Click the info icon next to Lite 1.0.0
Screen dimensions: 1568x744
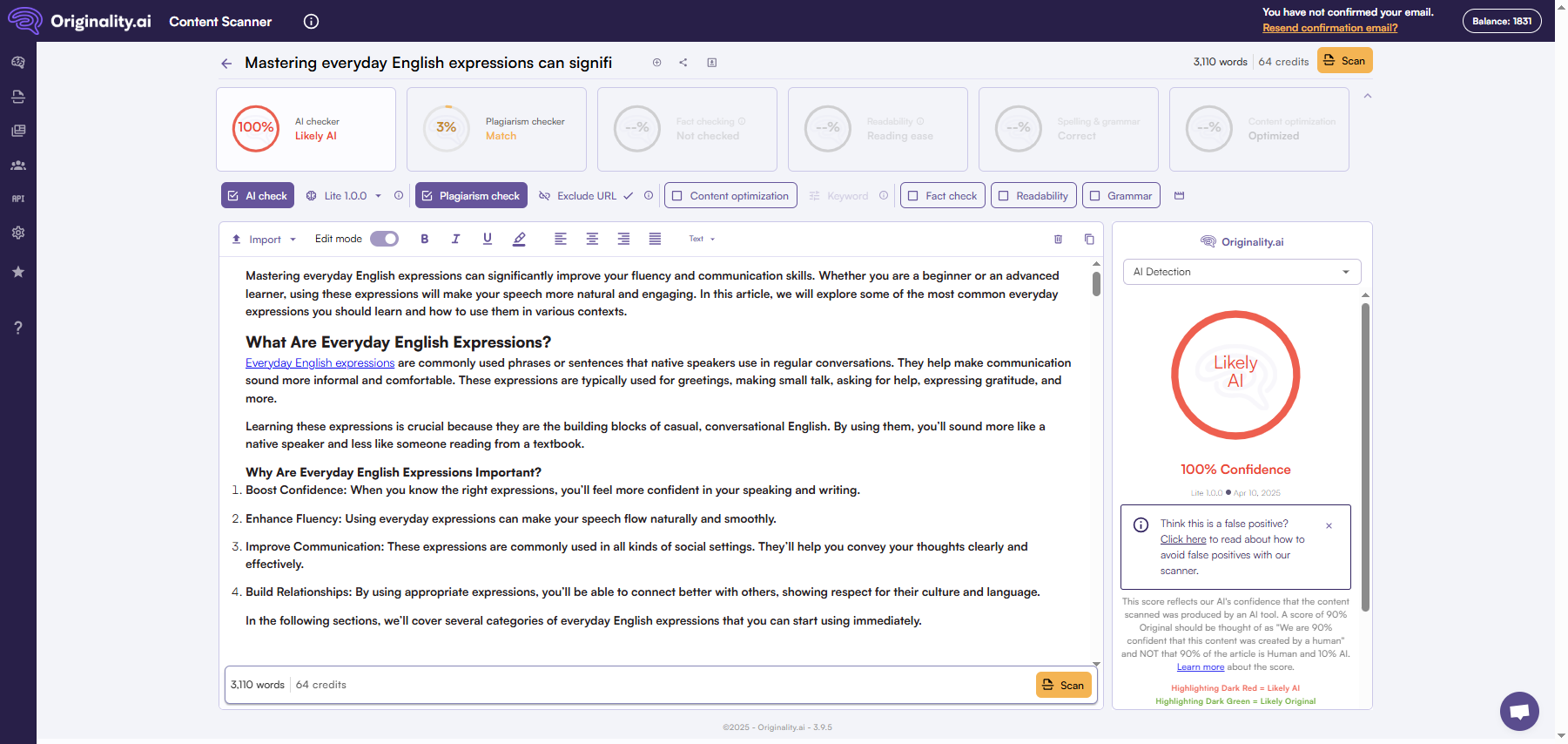click(x=399, y=195)
